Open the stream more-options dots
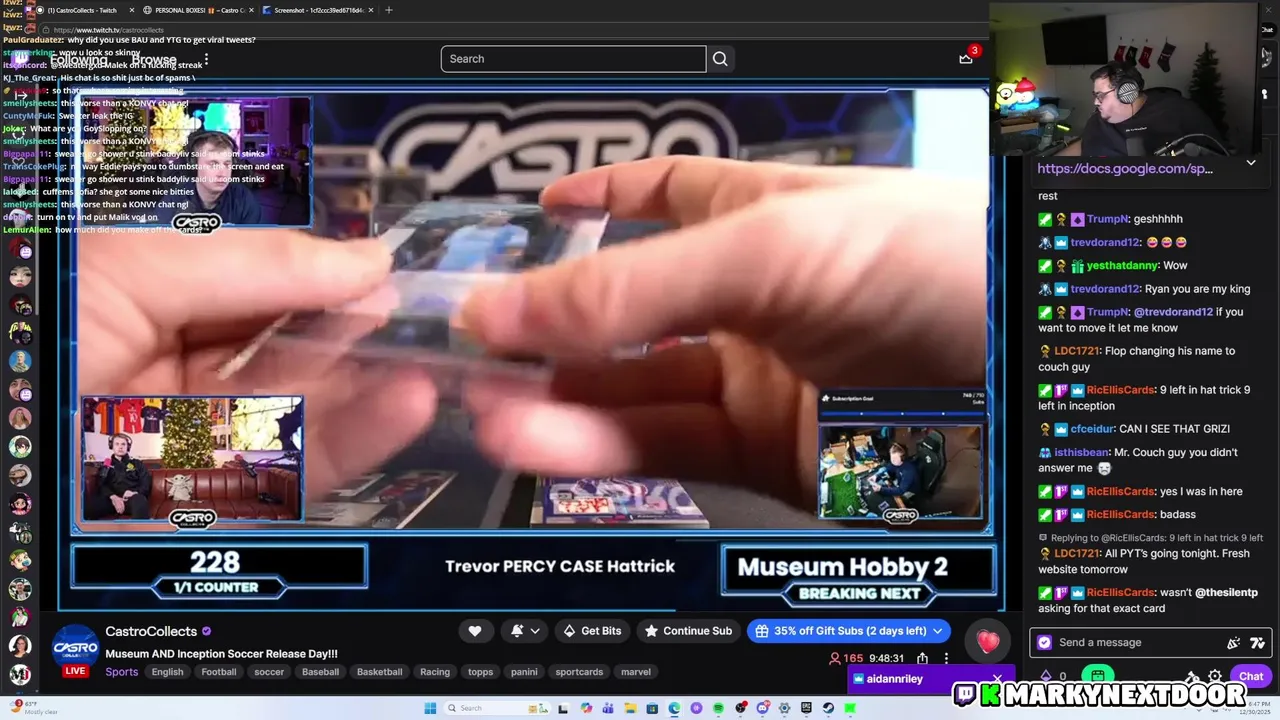1280x720 pixels. 946,658
